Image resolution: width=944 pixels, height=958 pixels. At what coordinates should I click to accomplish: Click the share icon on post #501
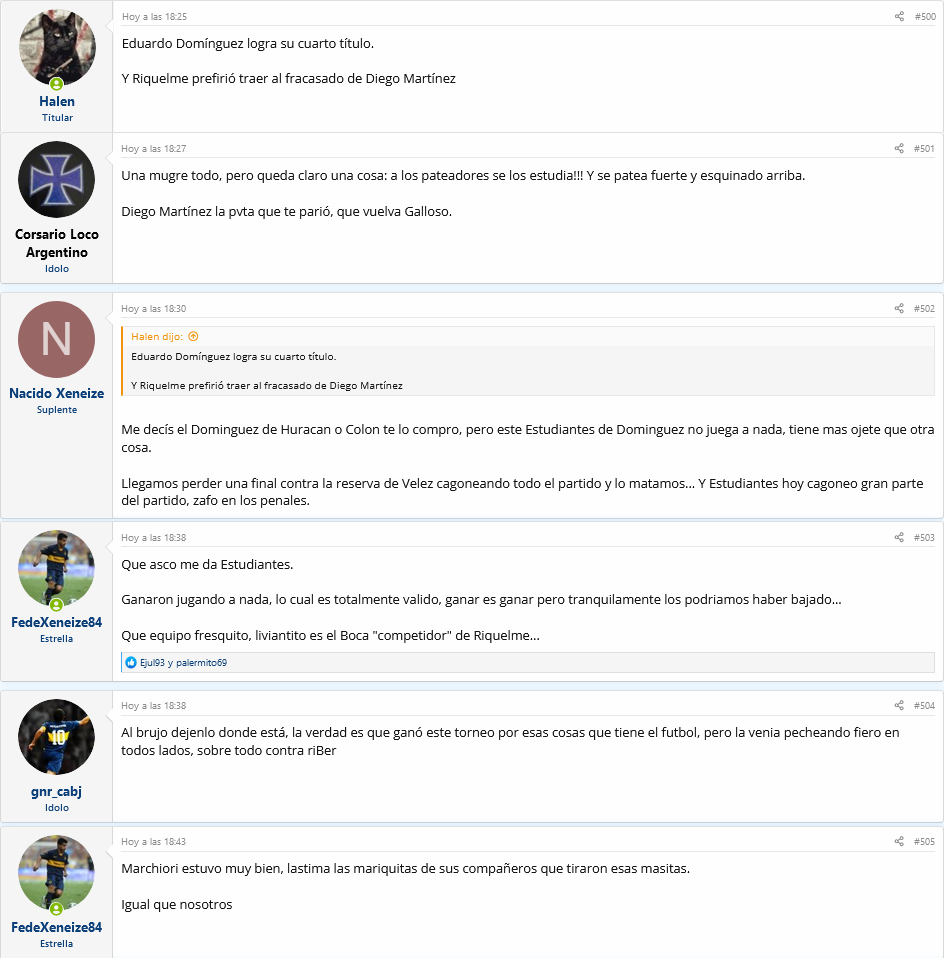pos(899,148)
